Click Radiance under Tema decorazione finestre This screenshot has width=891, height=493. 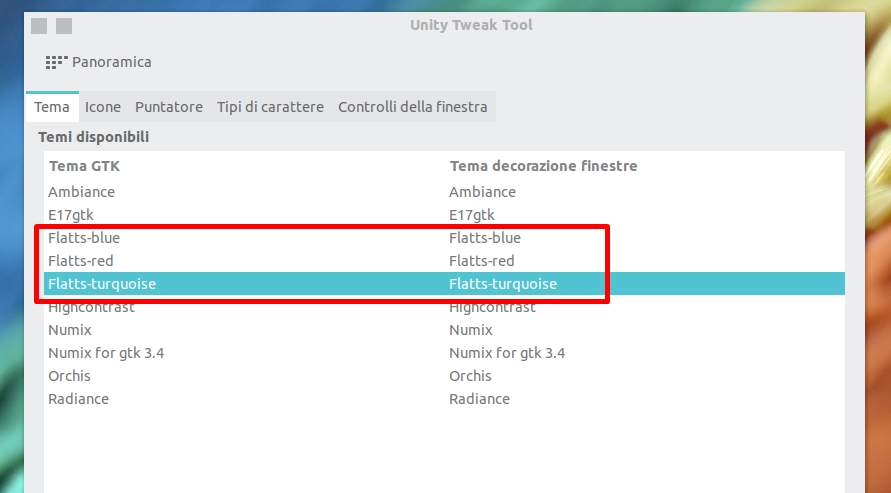480,399
